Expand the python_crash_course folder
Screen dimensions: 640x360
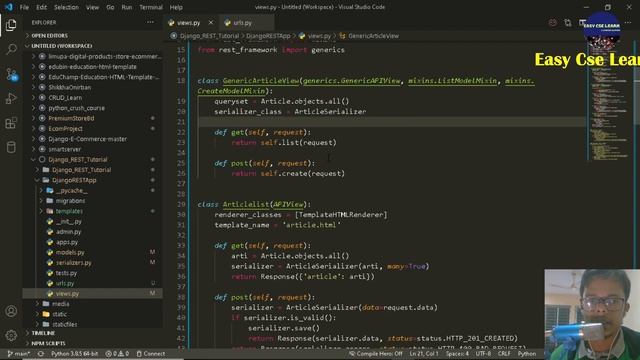pyautogui.click(x=76, y=108)
